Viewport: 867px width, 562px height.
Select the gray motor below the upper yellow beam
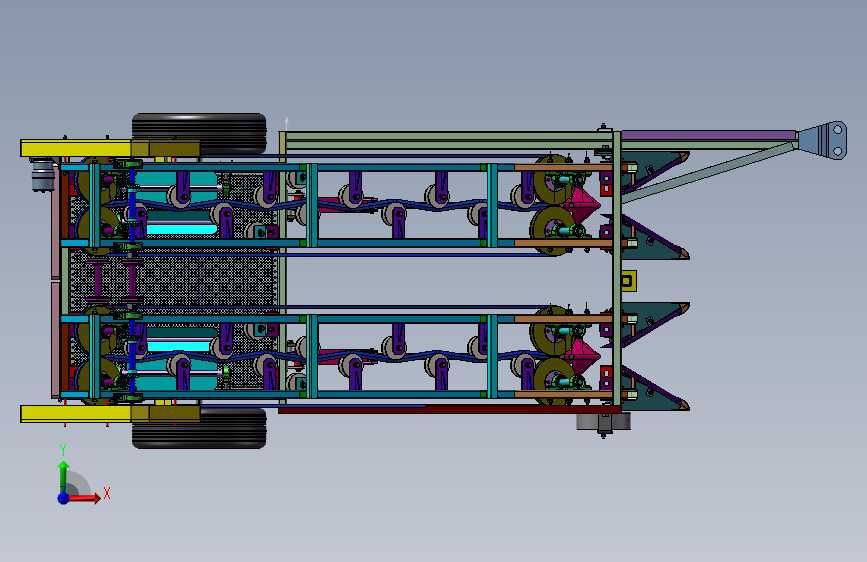(x=43, y=174)
